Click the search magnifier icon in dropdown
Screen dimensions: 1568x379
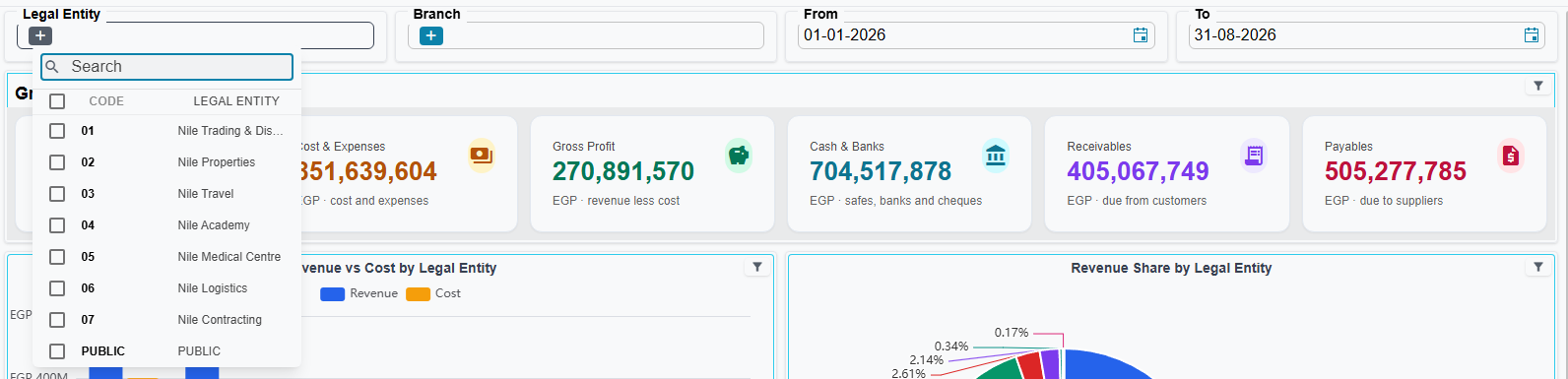tap(53, 67)
